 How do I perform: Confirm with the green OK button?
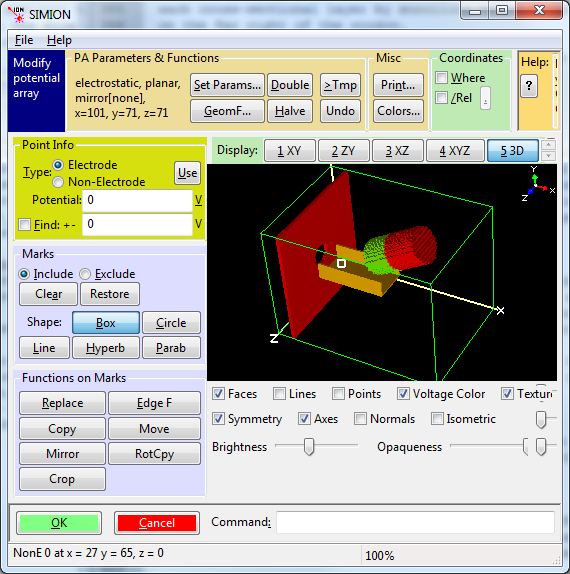coord(59,523)
